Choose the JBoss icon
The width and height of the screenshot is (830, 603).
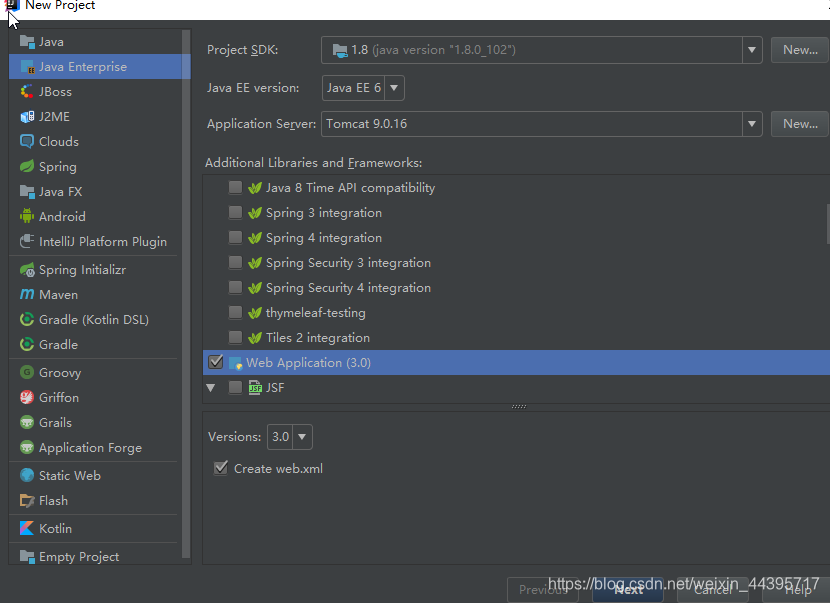26,92
